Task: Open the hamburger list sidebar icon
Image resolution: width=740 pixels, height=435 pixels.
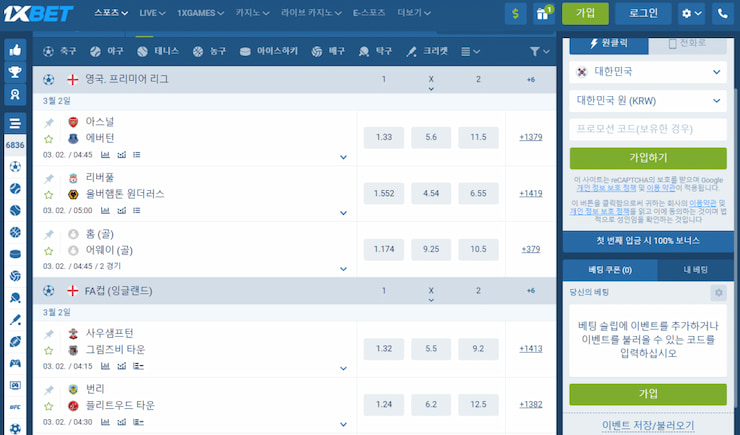Action: [15, 124]
